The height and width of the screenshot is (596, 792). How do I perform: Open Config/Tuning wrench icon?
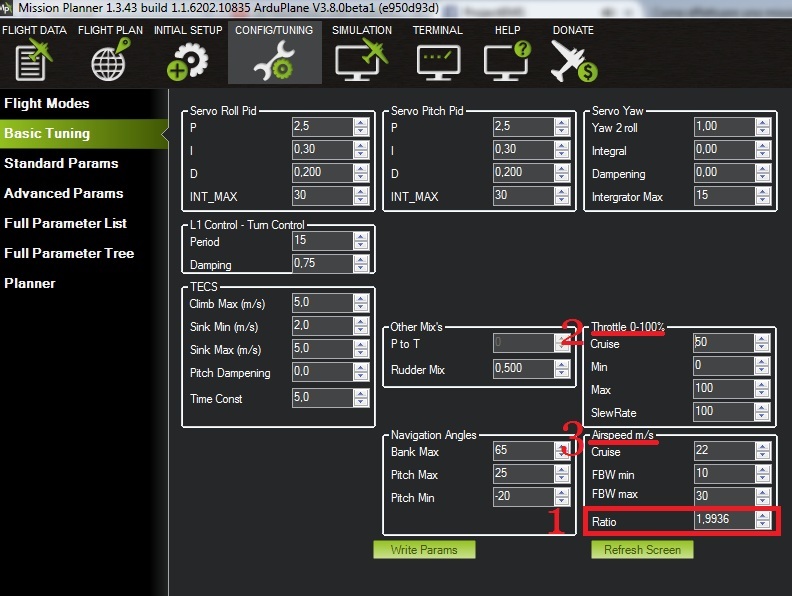pos(274,62)
